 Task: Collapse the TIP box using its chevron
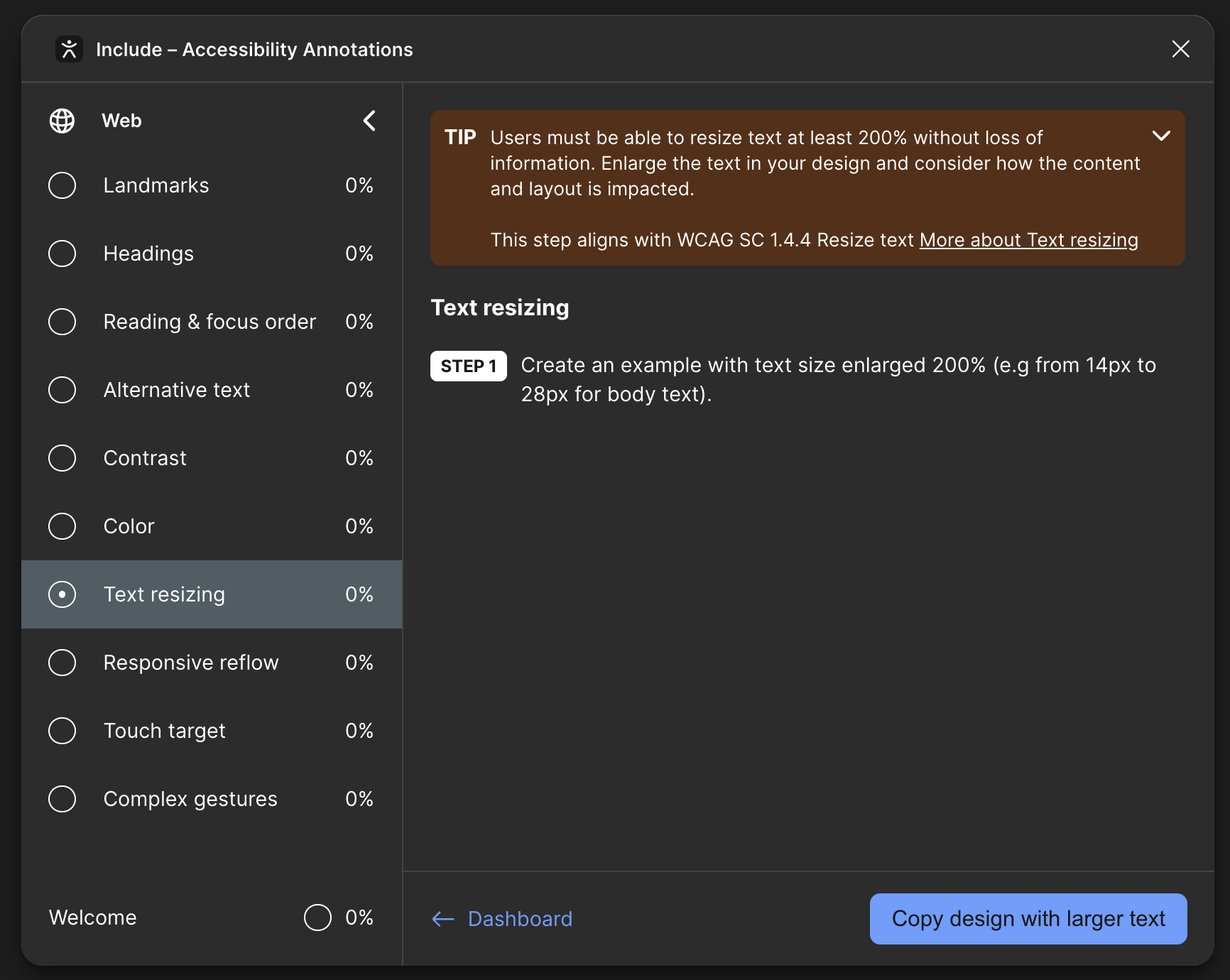pyautogui.click(x=1161, y=136)
